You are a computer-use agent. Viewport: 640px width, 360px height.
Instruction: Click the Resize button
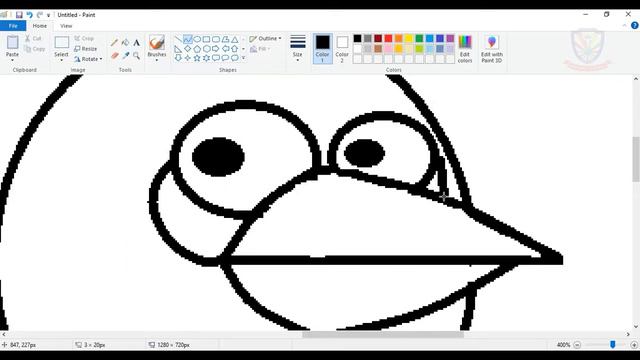point(86,49)
